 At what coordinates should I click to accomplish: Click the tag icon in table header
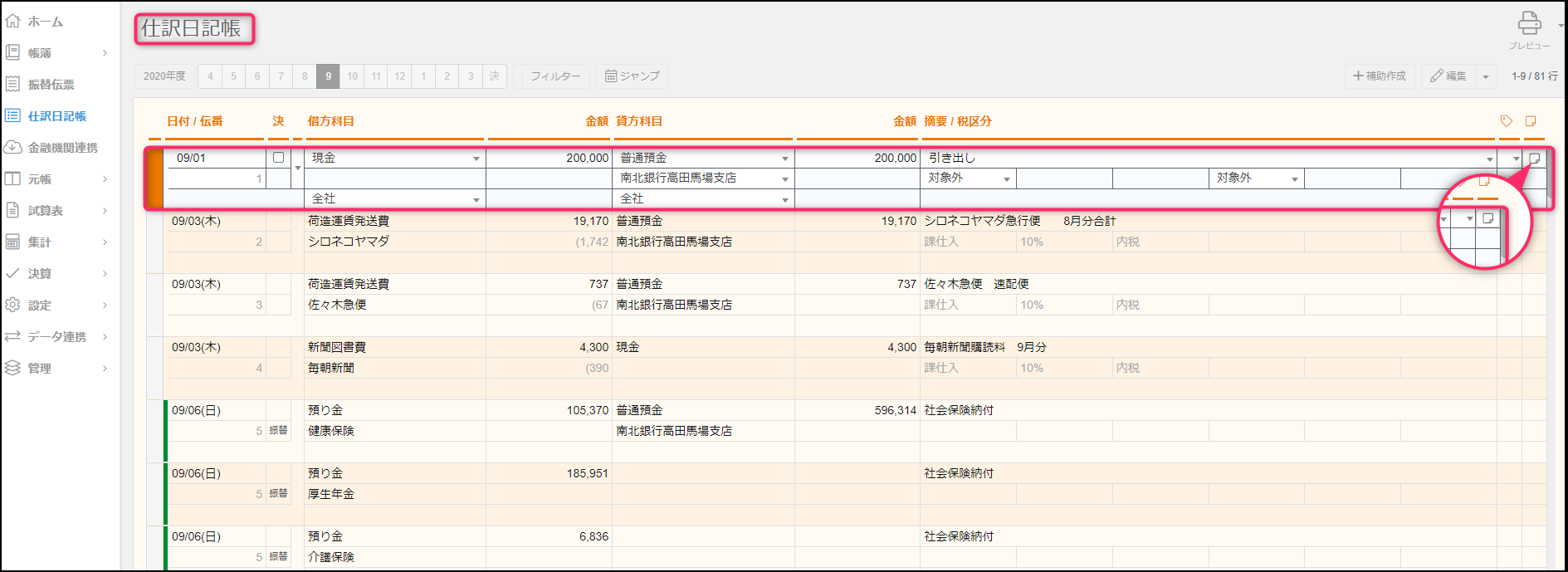tap(1507, 121)
